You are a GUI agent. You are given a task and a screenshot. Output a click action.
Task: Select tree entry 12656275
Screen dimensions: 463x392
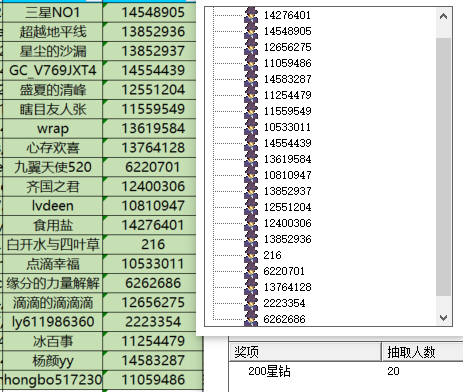point(287,47)
